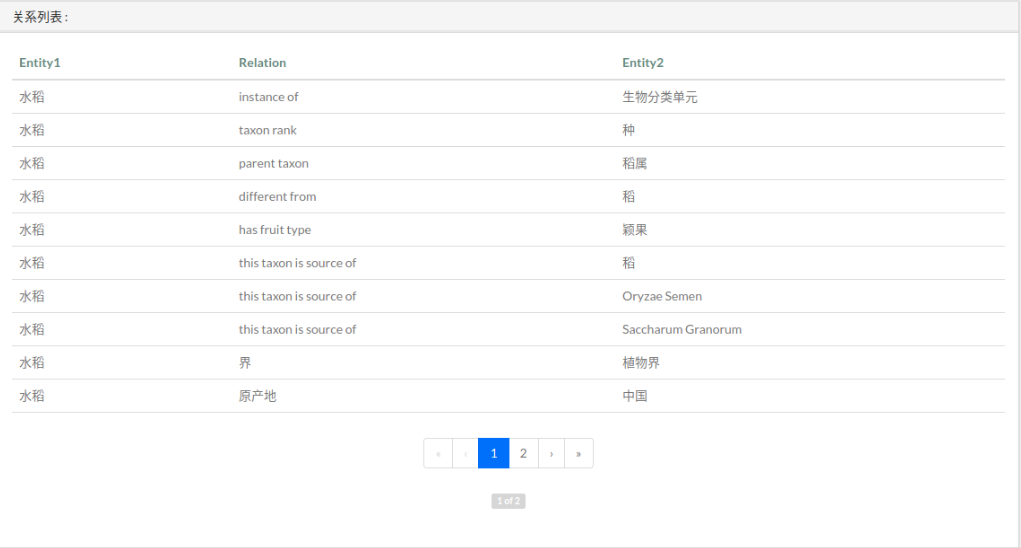Go to pagination page 2
The height and width of the screenshot is (548, 1021).
point(523,454)
